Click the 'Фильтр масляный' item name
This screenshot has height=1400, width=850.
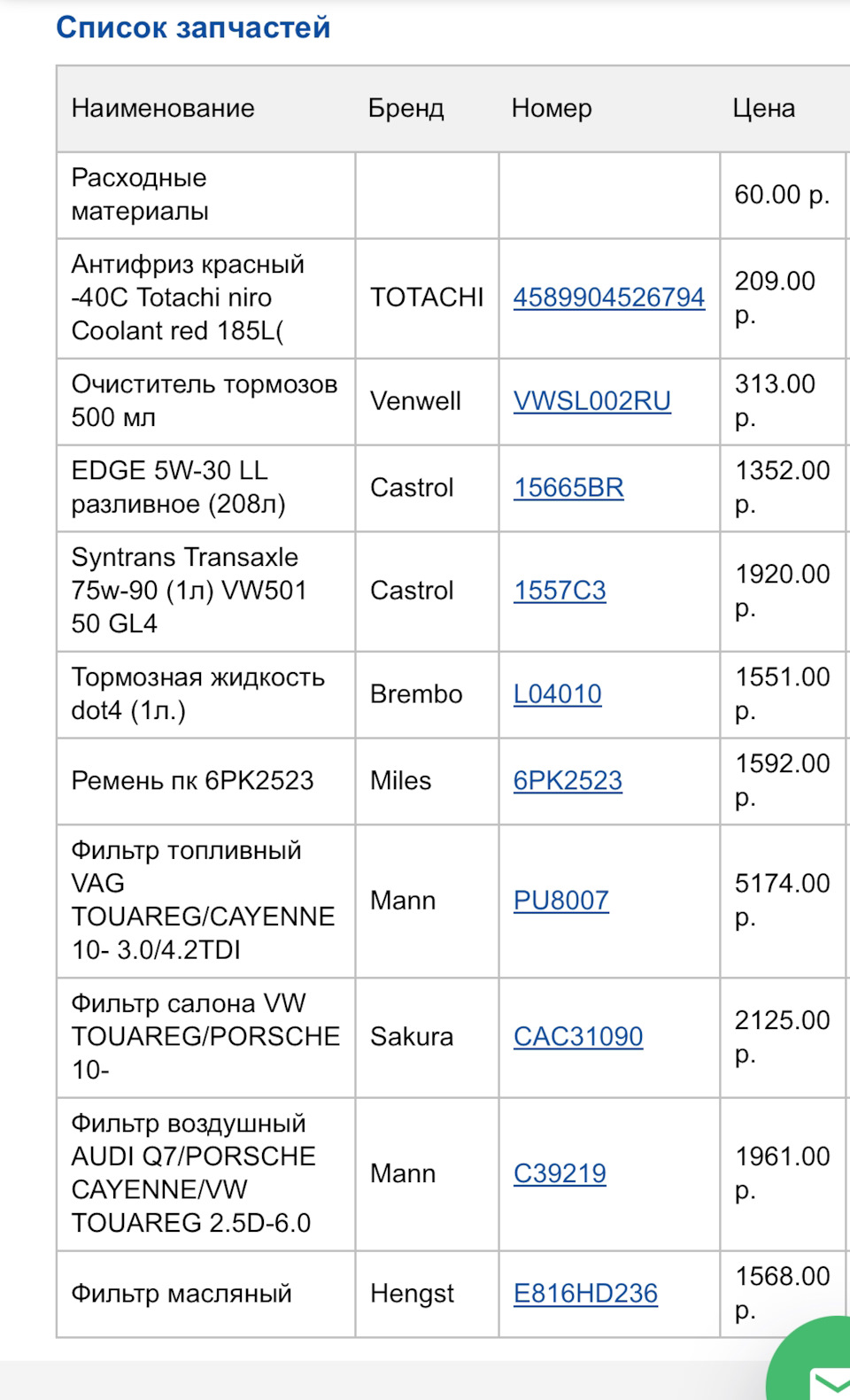[x=182, y=1294]
